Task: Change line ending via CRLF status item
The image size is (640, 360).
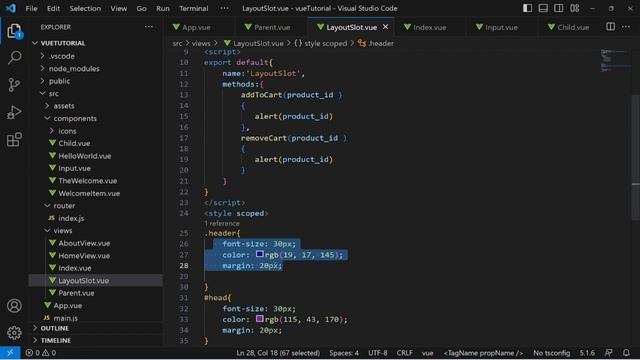Action: (404, 353)
